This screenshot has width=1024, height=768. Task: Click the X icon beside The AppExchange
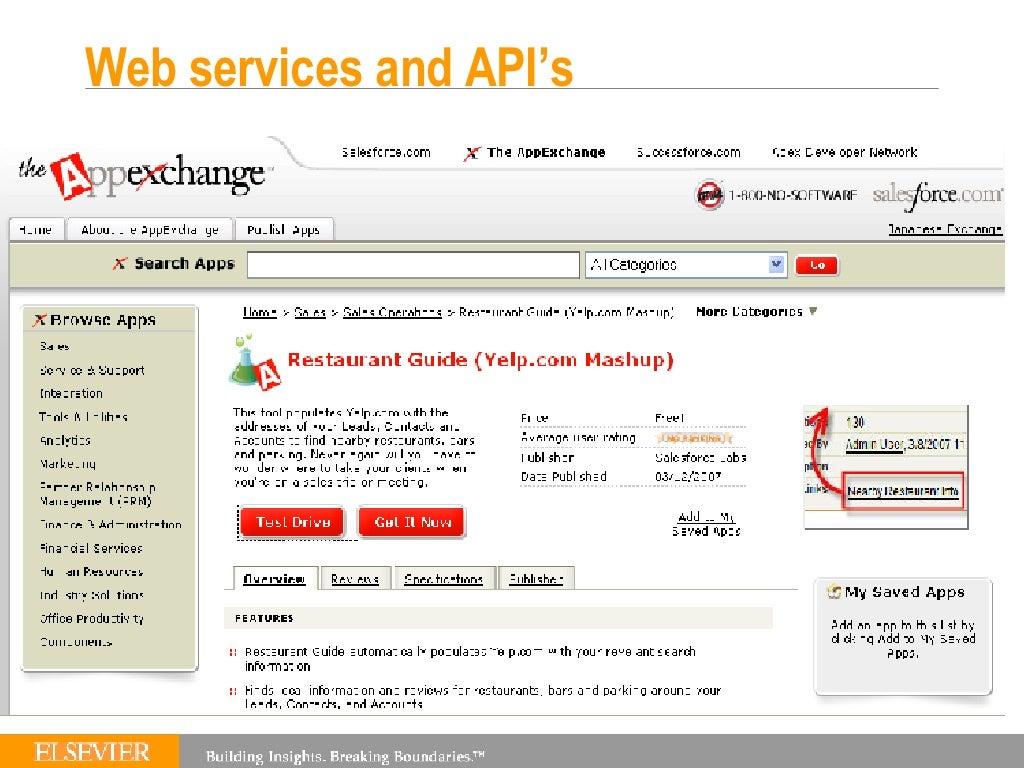472,153
